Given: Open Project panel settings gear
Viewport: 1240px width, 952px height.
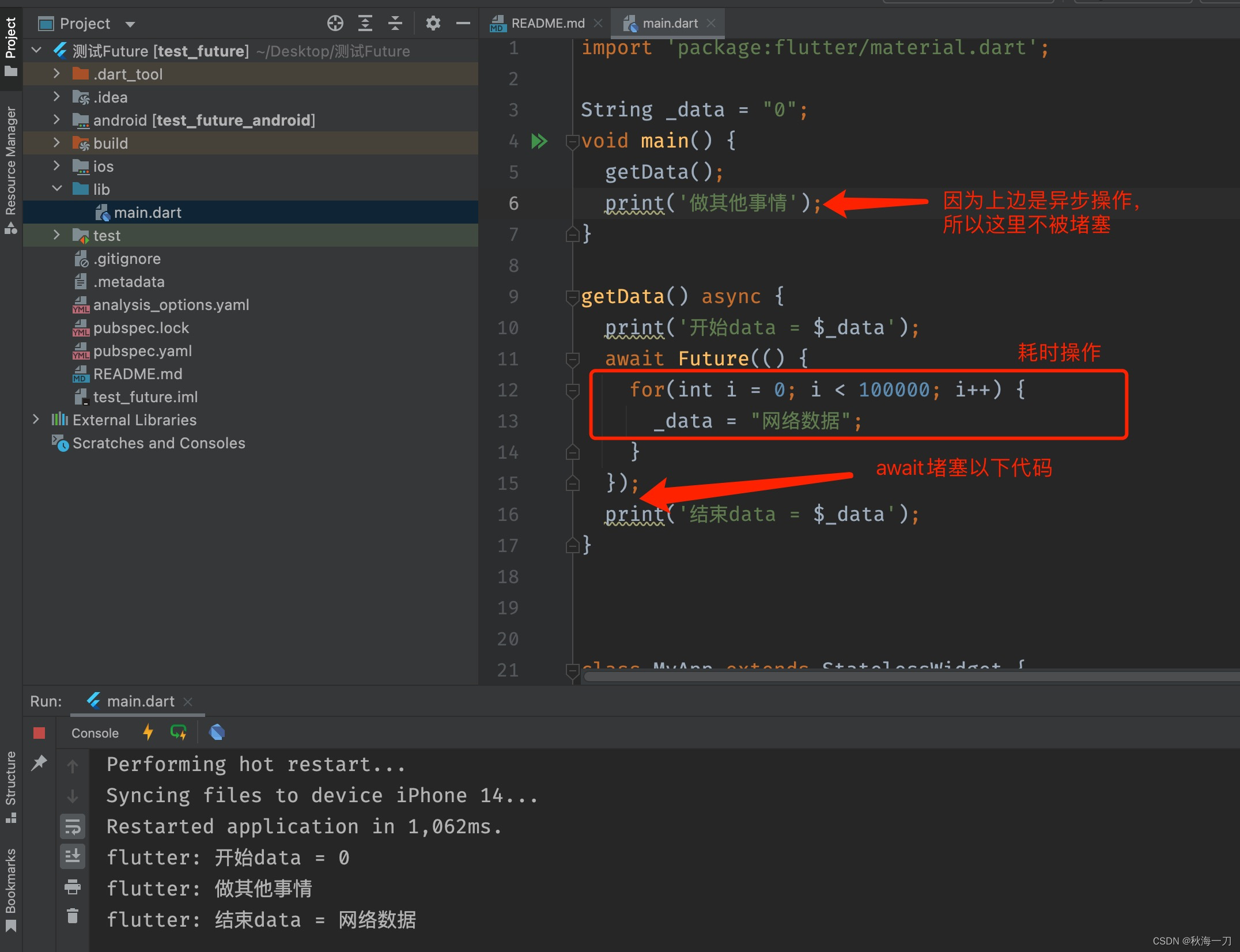Looking at the screenshot, I should (x=433, y=23).
